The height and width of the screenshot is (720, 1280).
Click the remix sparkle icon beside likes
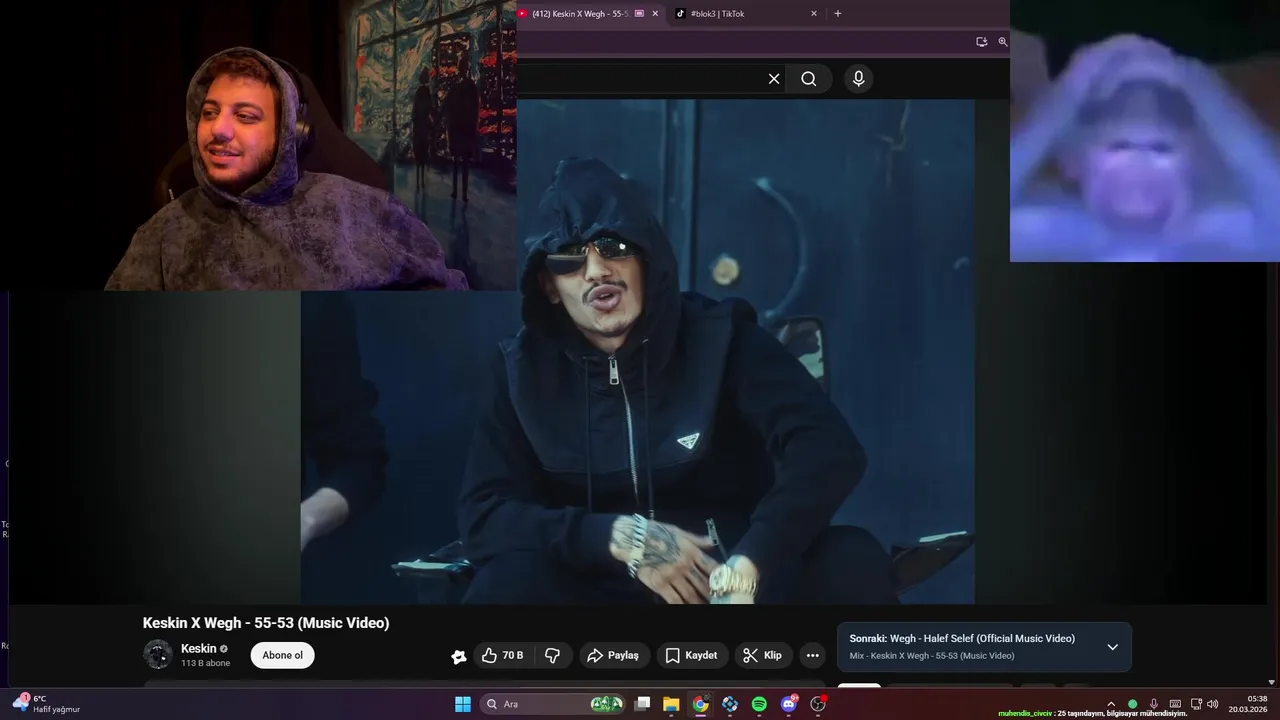click(x=458, y=656)
